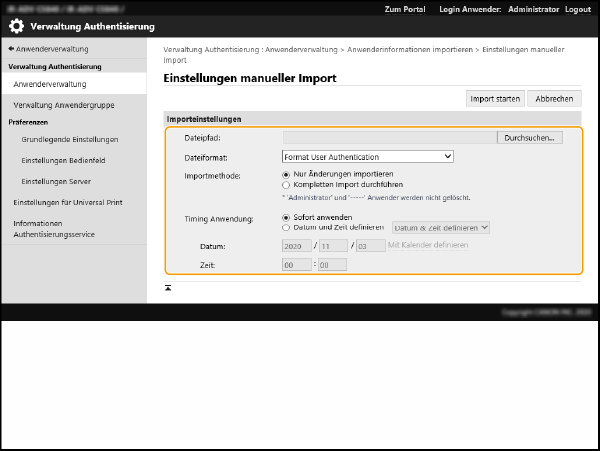Viewport: 600px width, 451px height.
Task: Open the Dateiformat dropdown
Action: 368,156
